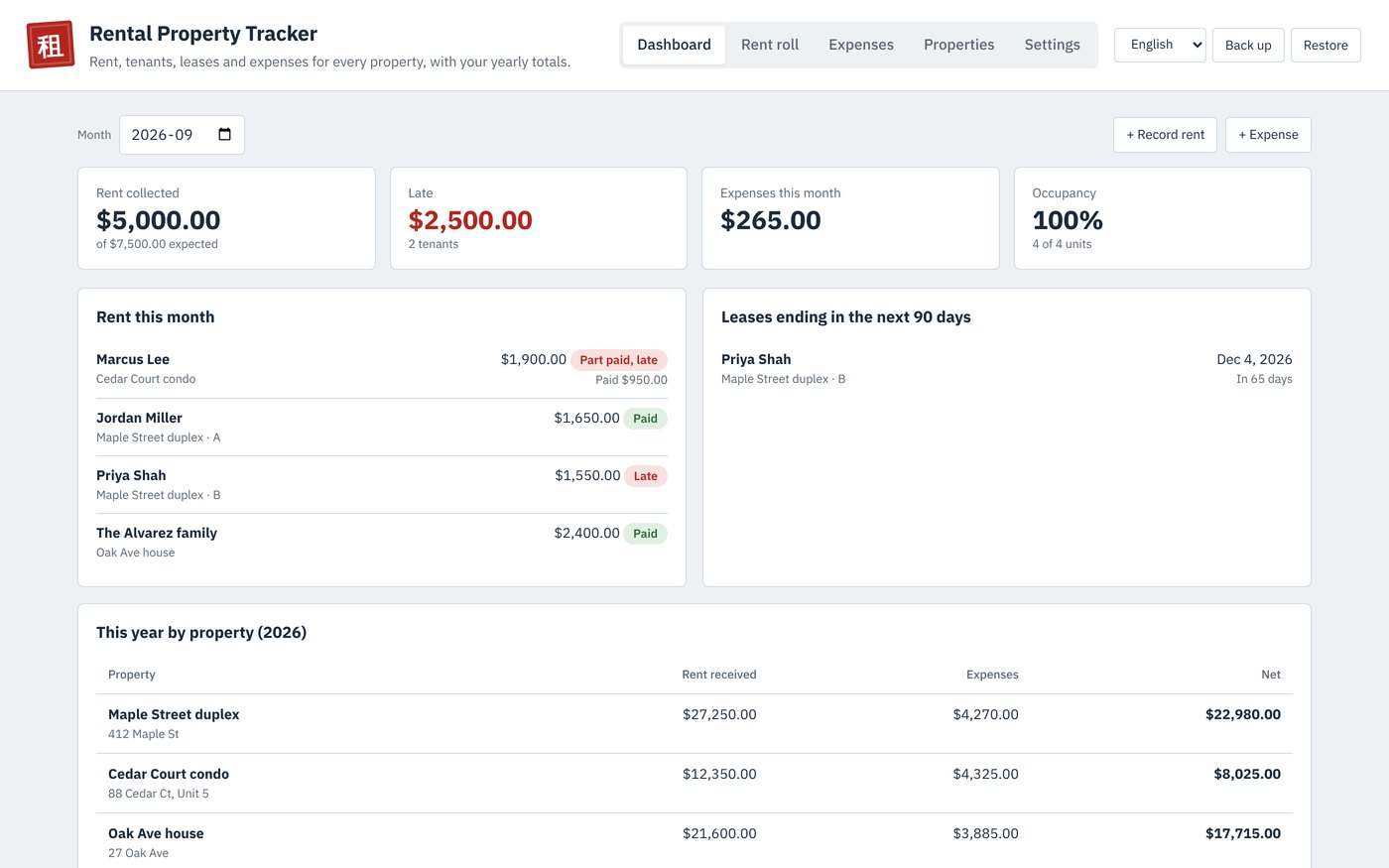Screen dimensions: 1389x868
Task: Click Priya Shah in Leases ending list
Action: click(x=756, y=359)
